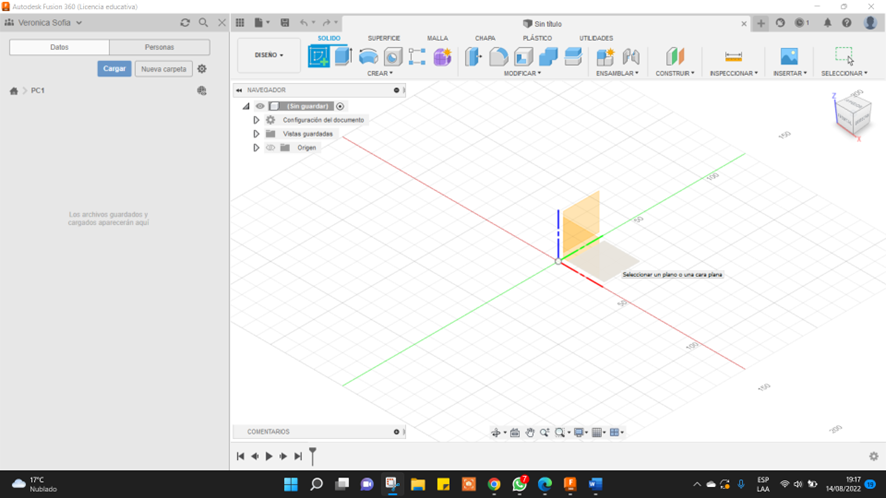Open the INSERTAR dropdown menu
This screenshot has height=498, width=886.
(790, 73)
